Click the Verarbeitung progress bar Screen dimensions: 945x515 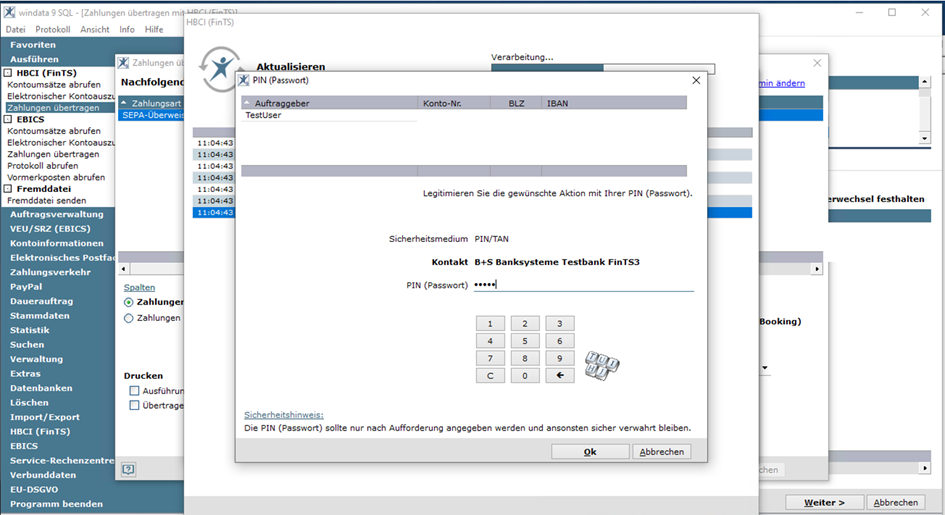click(x=602, y=68)
